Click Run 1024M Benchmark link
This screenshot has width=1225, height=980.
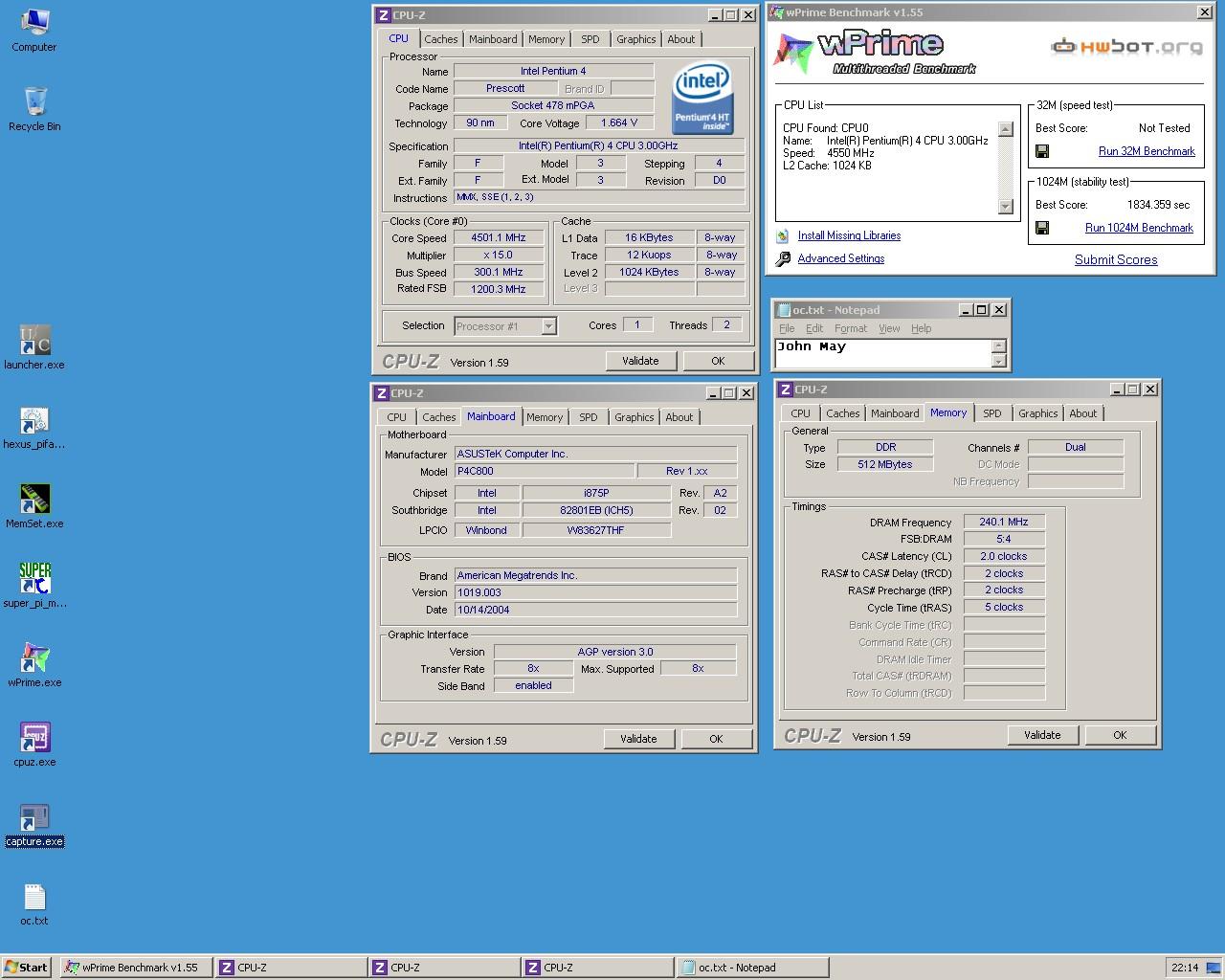1139,228
